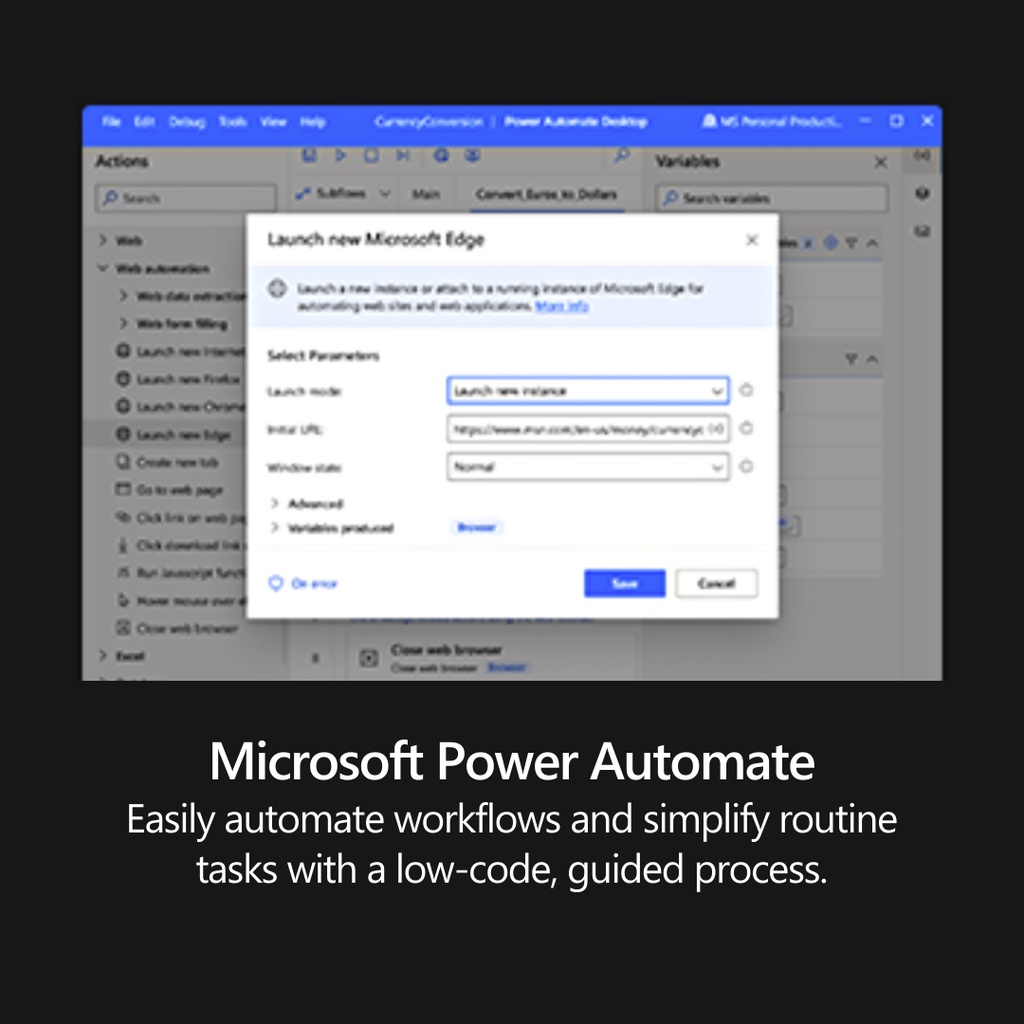
Task: Open the View menu
Action: click(273, 121)
